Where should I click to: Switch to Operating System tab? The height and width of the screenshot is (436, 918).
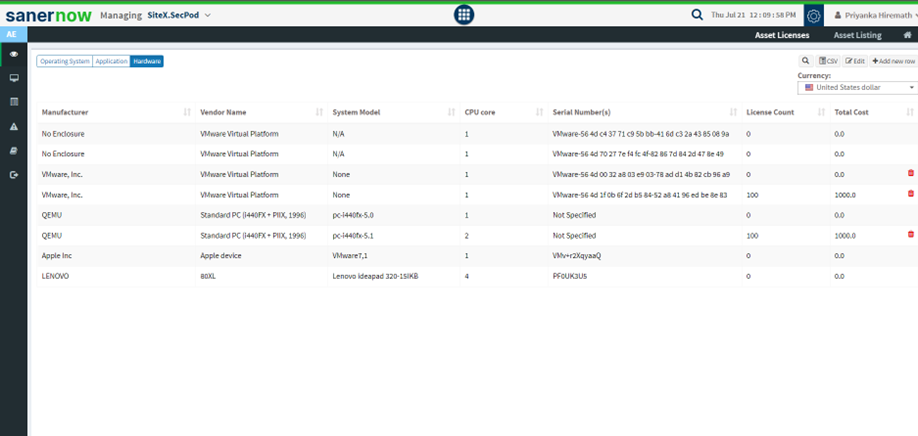point(64,61)
